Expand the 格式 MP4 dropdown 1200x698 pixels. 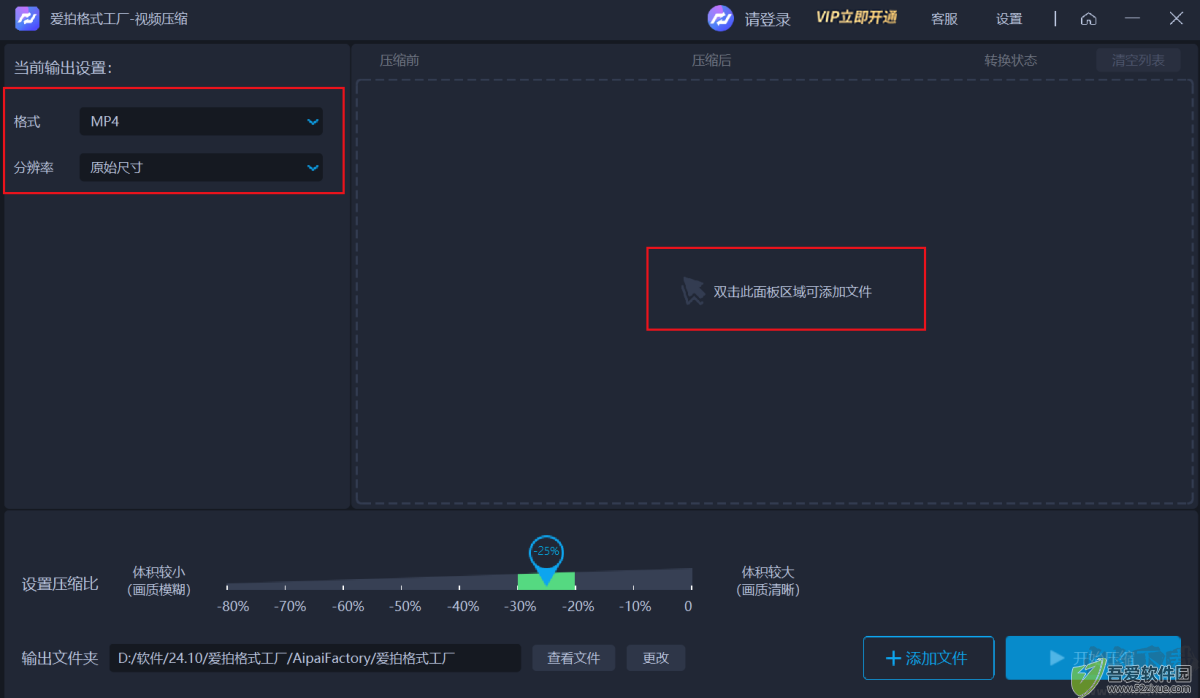tap(201, 121)
